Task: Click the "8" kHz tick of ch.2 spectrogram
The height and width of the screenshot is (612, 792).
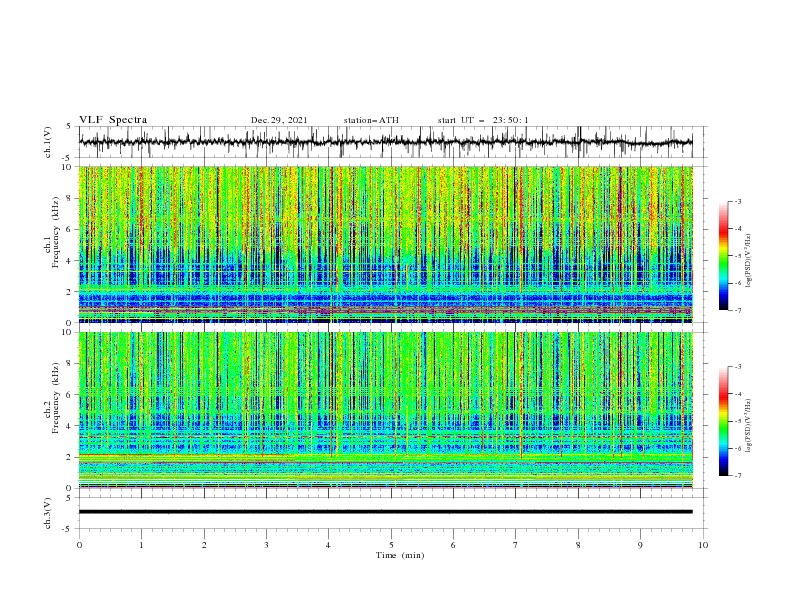Action: pyautogui.click(x=71, y=363)
